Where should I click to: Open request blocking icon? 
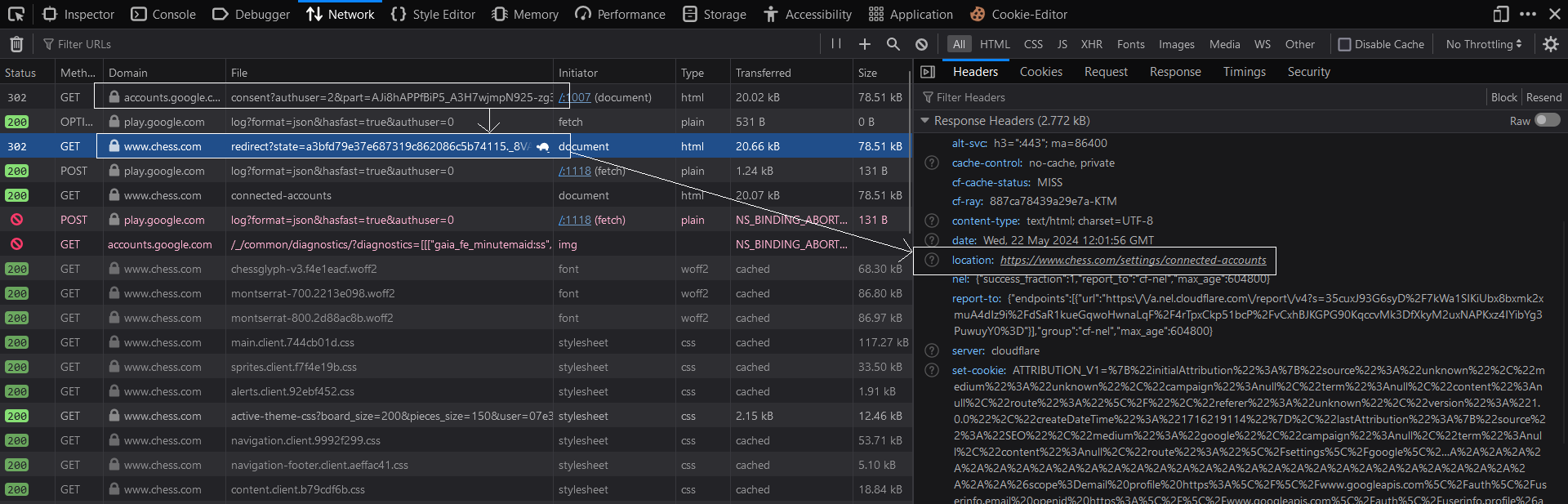click(x=921, y=44)
